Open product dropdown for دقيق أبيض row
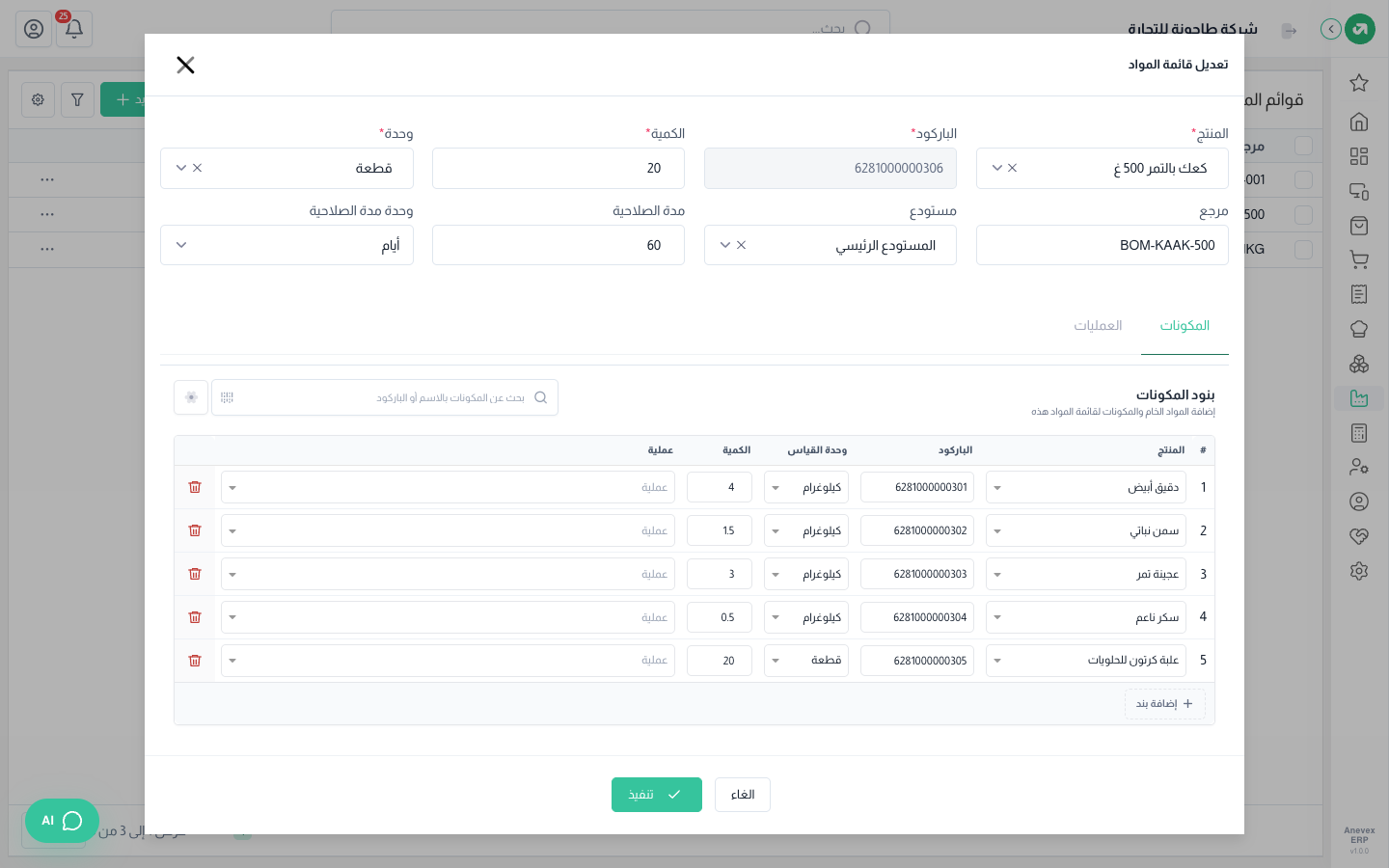Image resolution: width=1389 pixels, height=868 pixels. coord(1086,487)
